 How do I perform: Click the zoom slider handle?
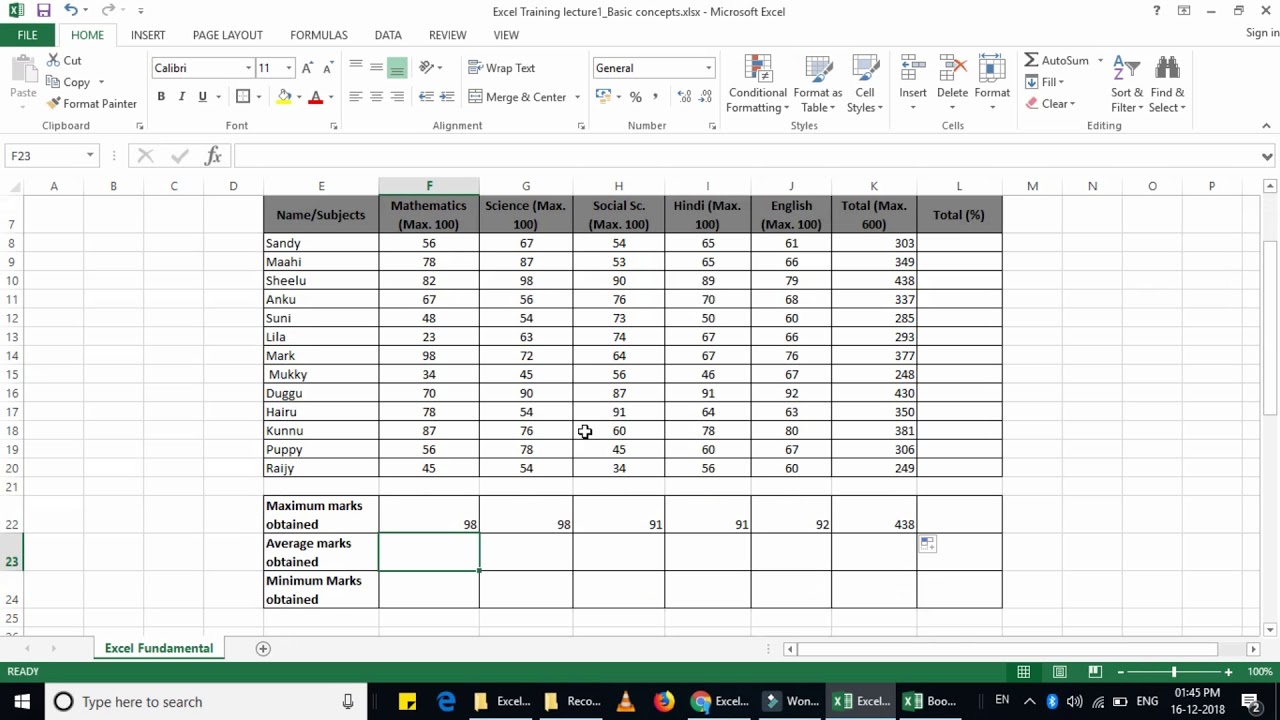tap(1174, 672)
